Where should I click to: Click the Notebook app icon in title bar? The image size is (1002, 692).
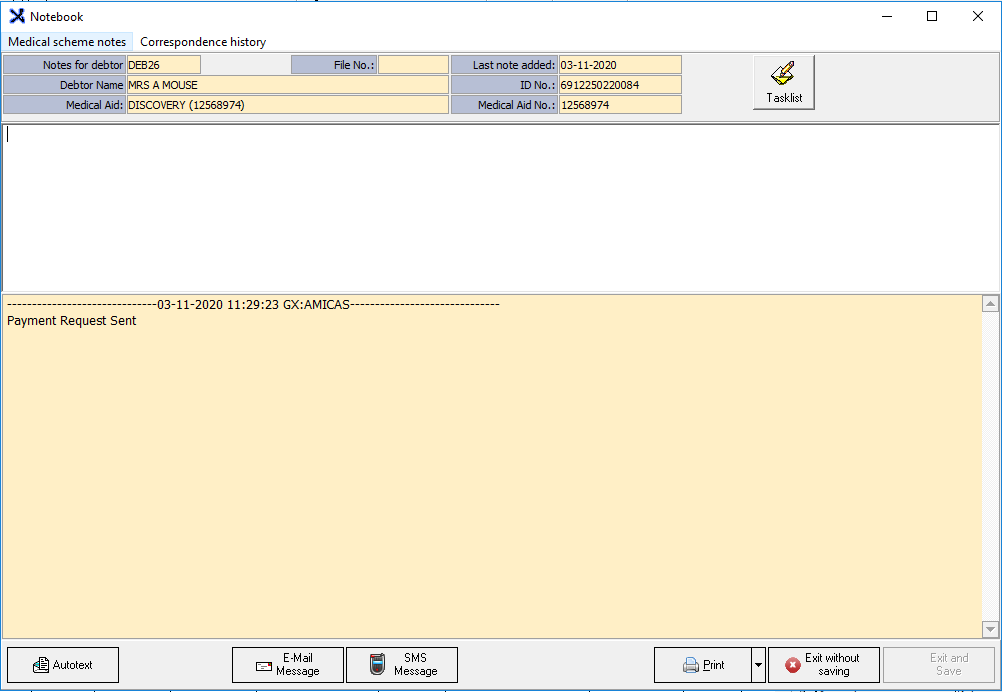(17, 17)
